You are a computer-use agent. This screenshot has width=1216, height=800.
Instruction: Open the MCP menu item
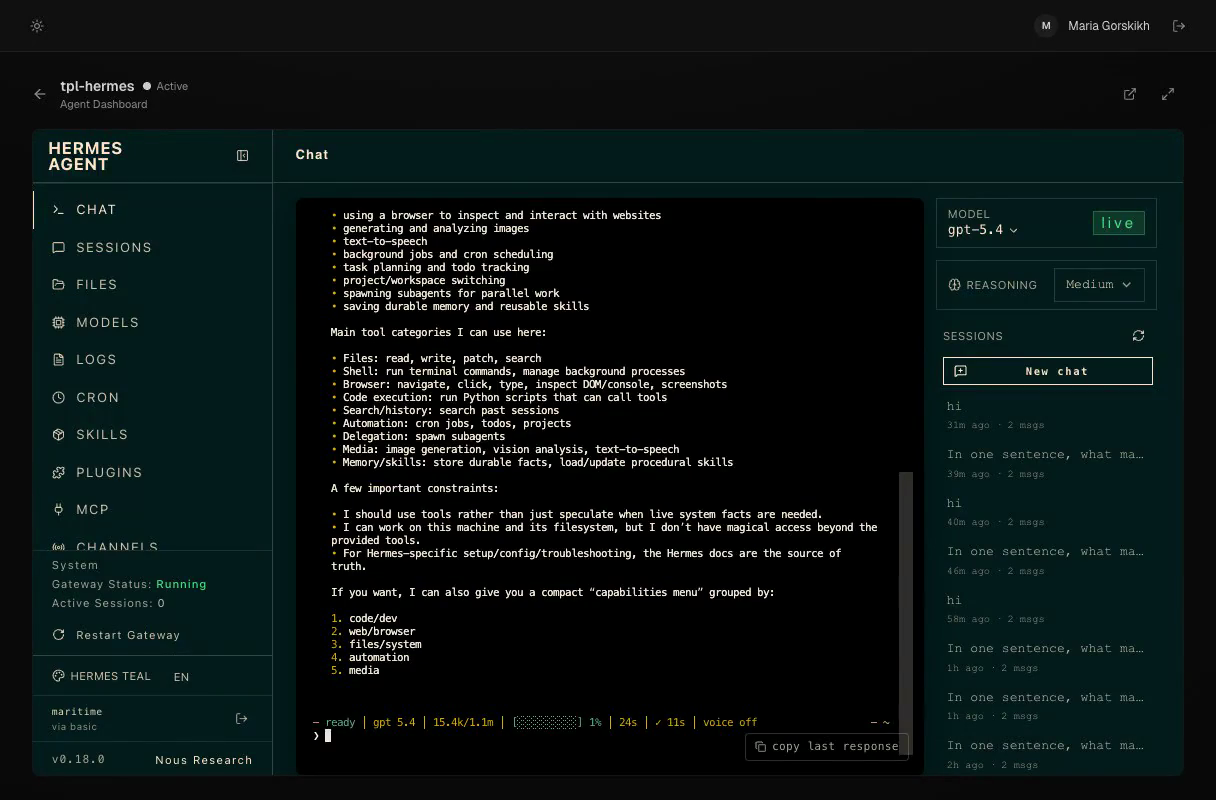(152, 509)
